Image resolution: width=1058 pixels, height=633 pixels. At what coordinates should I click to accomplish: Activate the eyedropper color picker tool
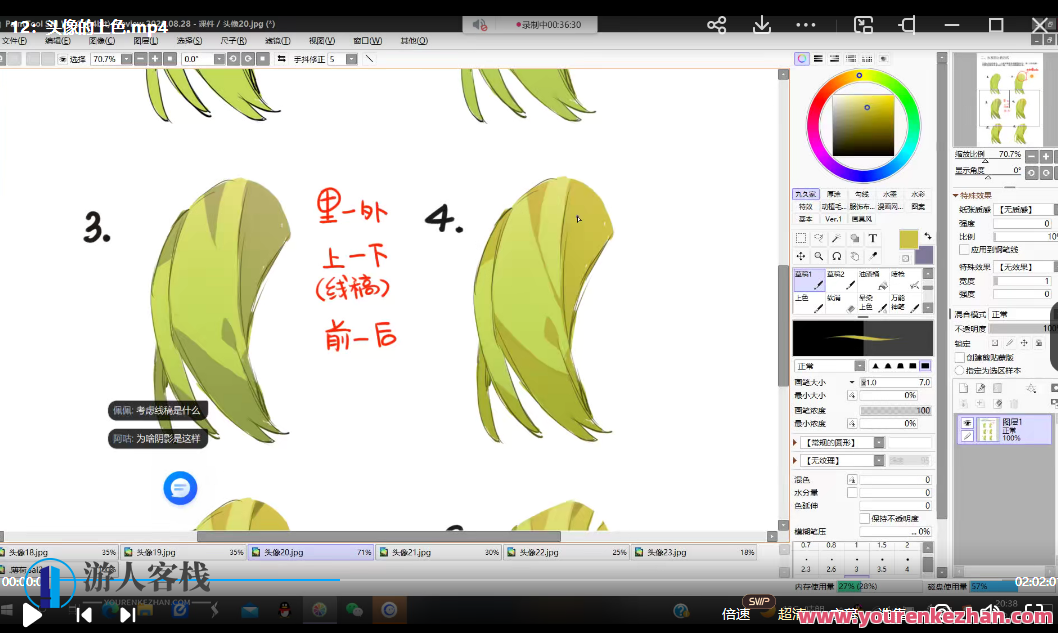pyautogui.click(x=873, y=256)
